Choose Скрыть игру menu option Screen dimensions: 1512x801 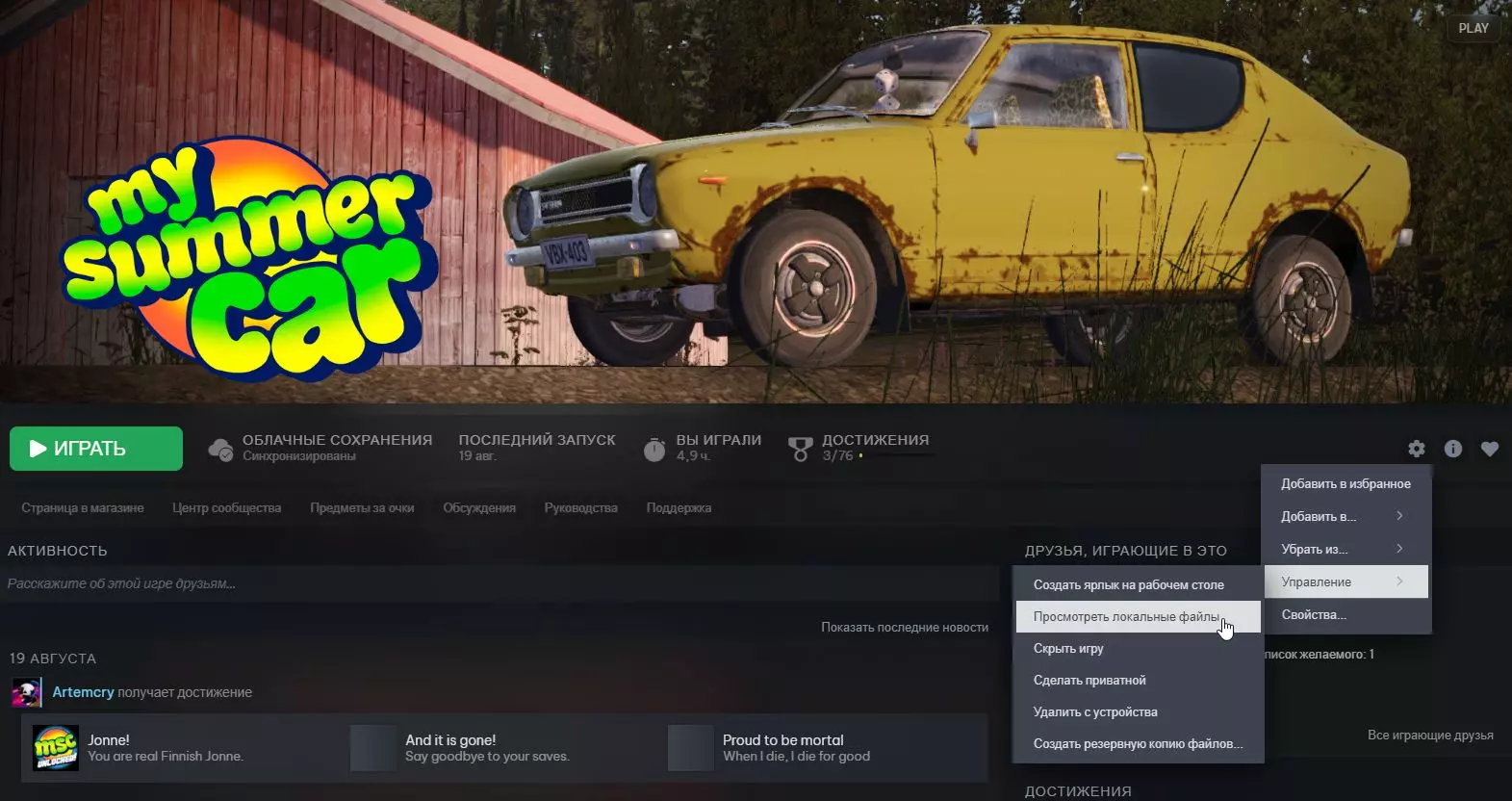click(x=1138, y=649)
